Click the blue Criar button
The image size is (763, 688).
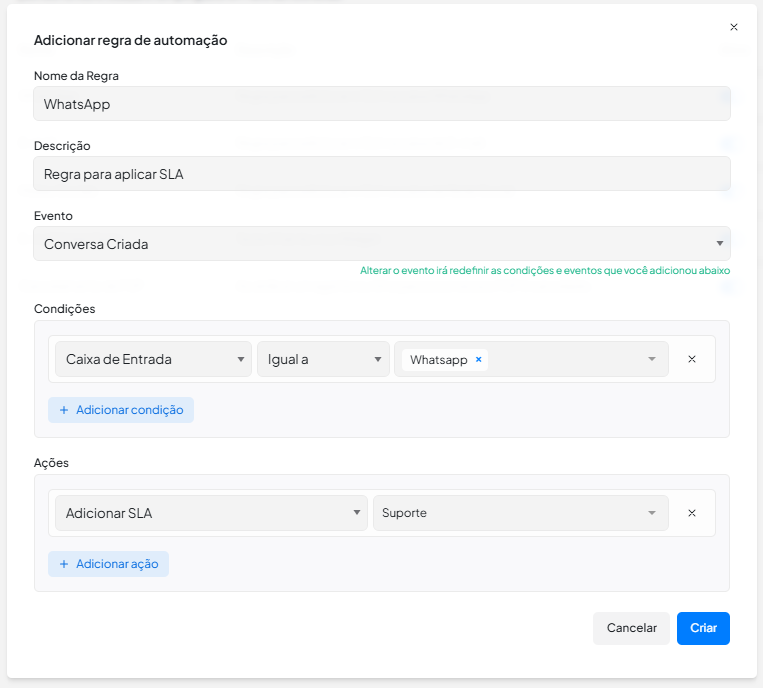pos(703,628)
